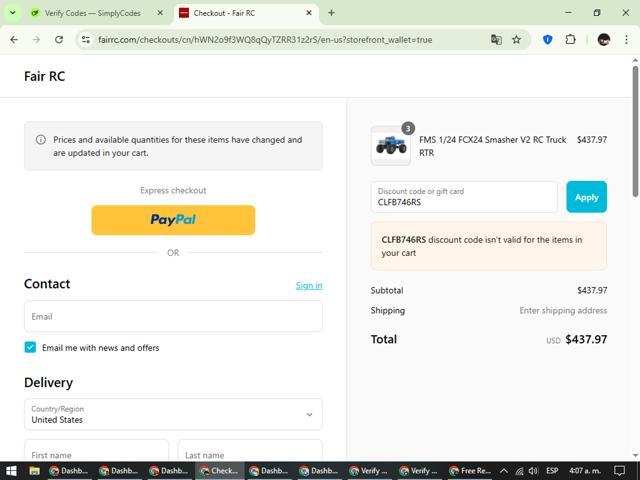Open site information icon in address bar
The height and width of the screenshot is (480, 640).
(86, 40)
